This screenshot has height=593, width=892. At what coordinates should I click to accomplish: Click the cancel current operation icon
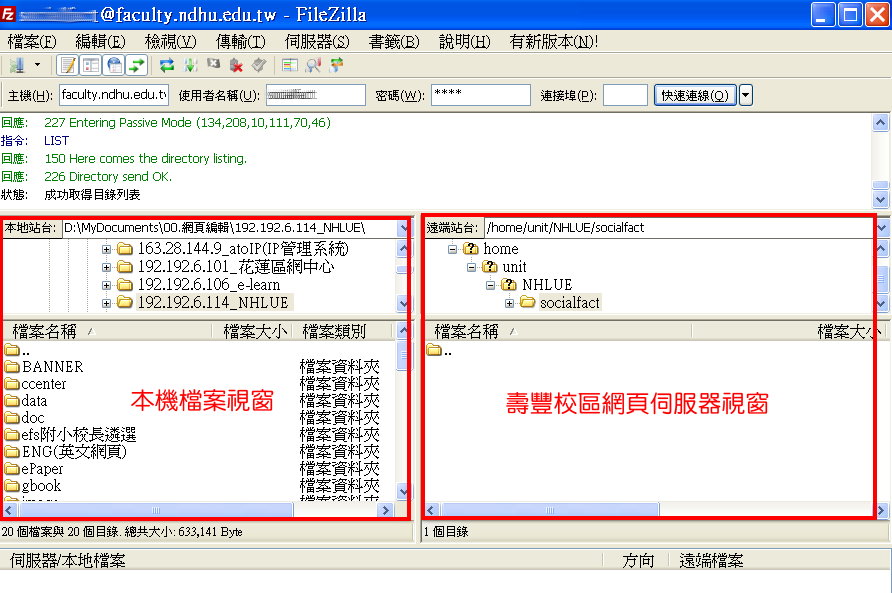[x=212, y=65]
